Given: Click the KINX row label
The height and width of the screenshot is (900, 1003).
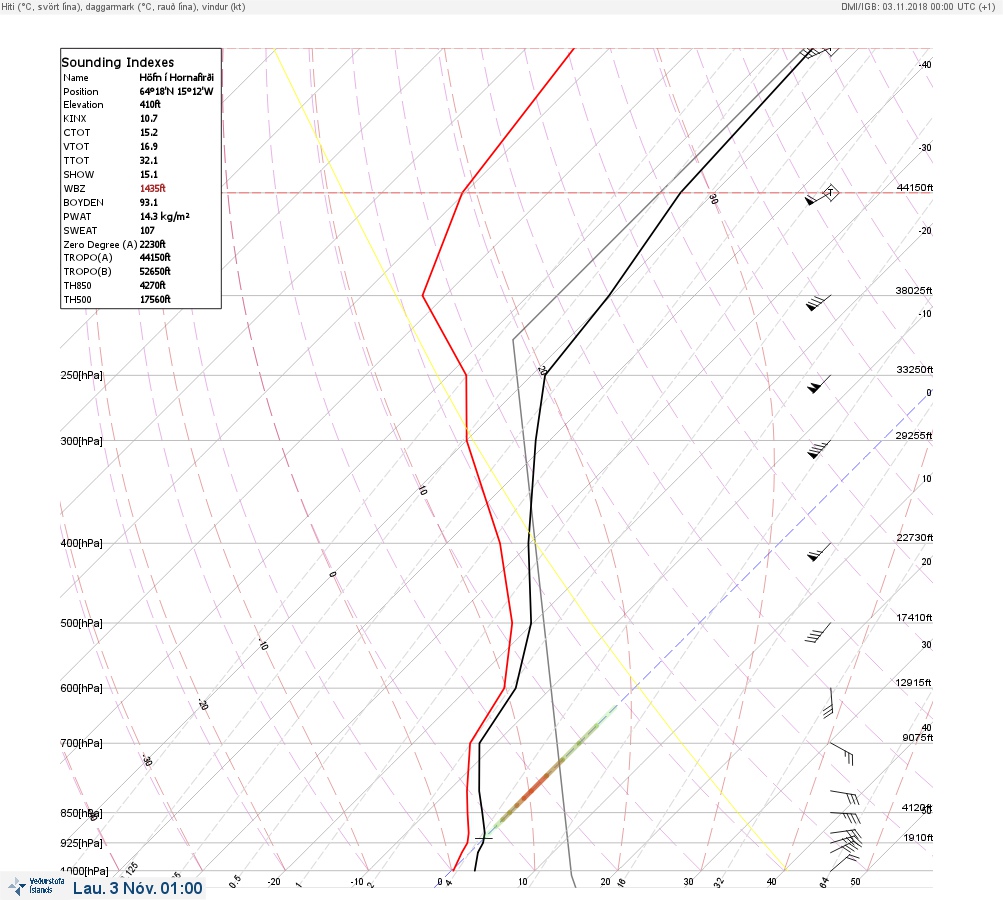Looking at the screenshot, I should click(75, 118).
